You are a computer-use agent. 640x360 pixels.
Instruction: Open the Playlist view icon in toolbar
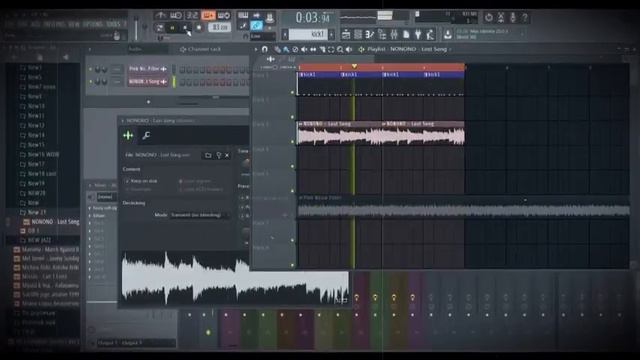346,35
